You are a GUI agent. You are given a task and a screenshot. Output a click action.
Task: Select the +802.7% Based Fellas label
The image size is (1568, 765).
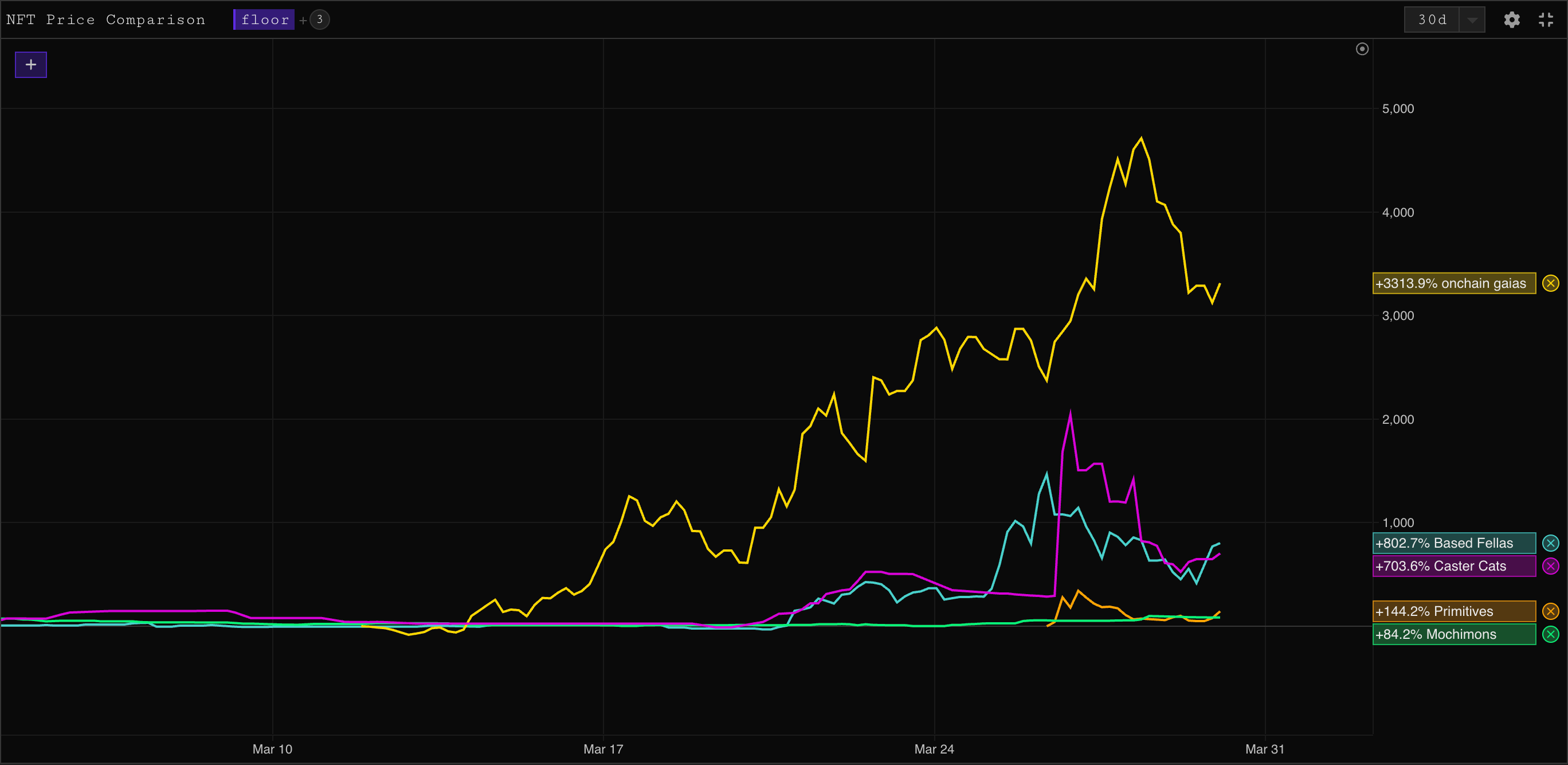tap(1453, 542)
